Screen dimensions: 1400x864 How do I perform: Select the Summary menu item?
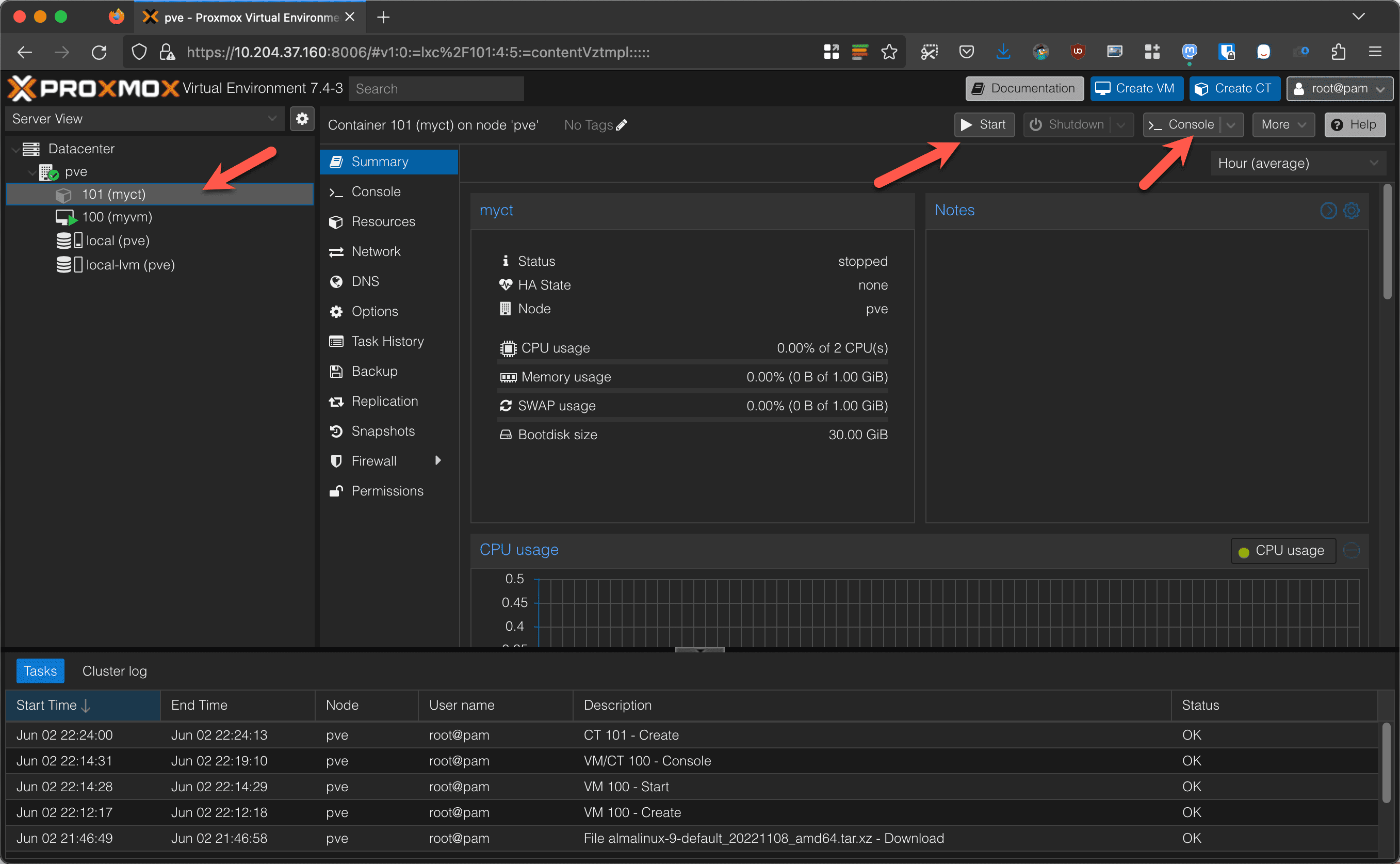tap(388, 162)
